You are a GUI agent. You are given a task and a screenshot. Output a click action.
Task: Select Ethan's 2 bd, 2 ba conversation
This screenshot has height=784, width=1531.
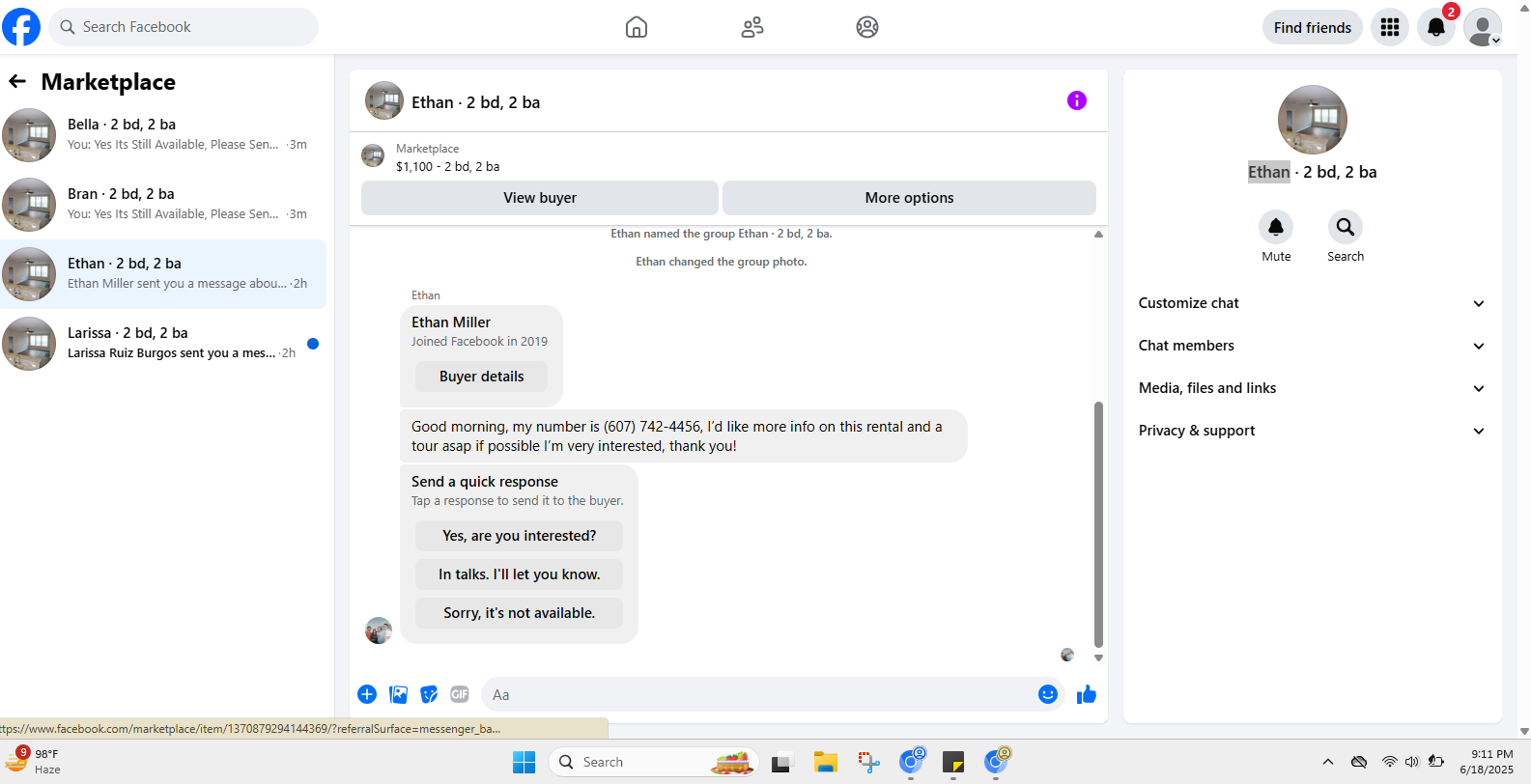(163, 274)
